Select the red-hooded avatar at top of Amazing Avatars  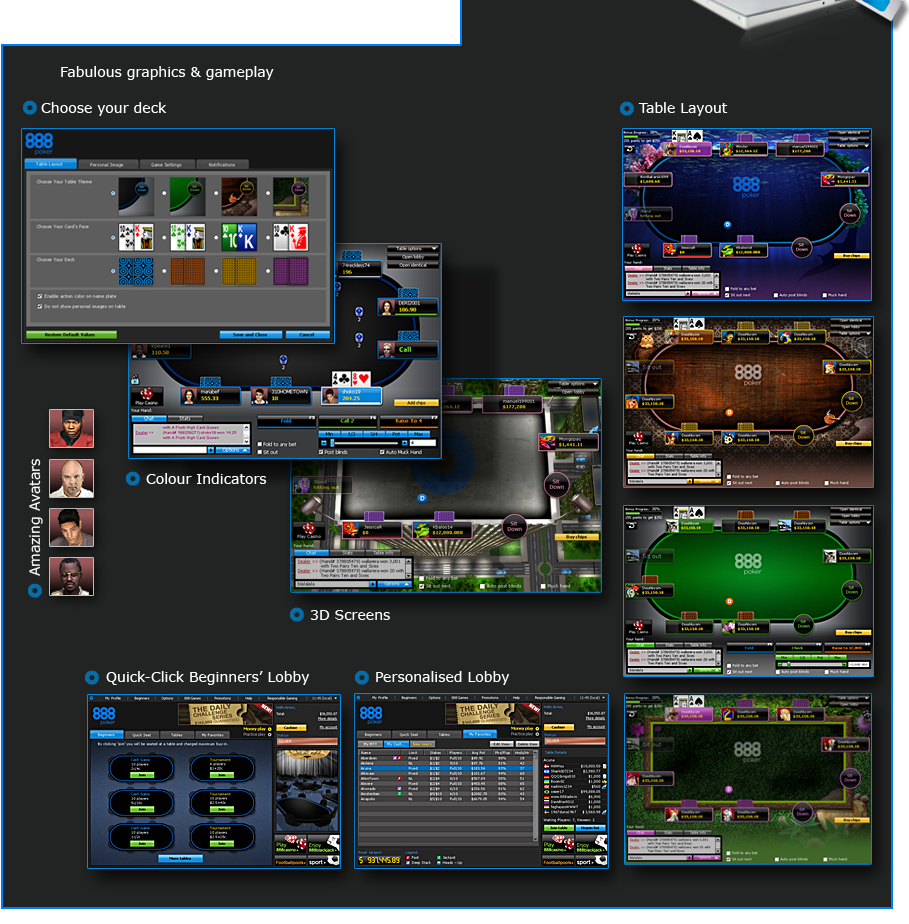[x=71, y=428]
